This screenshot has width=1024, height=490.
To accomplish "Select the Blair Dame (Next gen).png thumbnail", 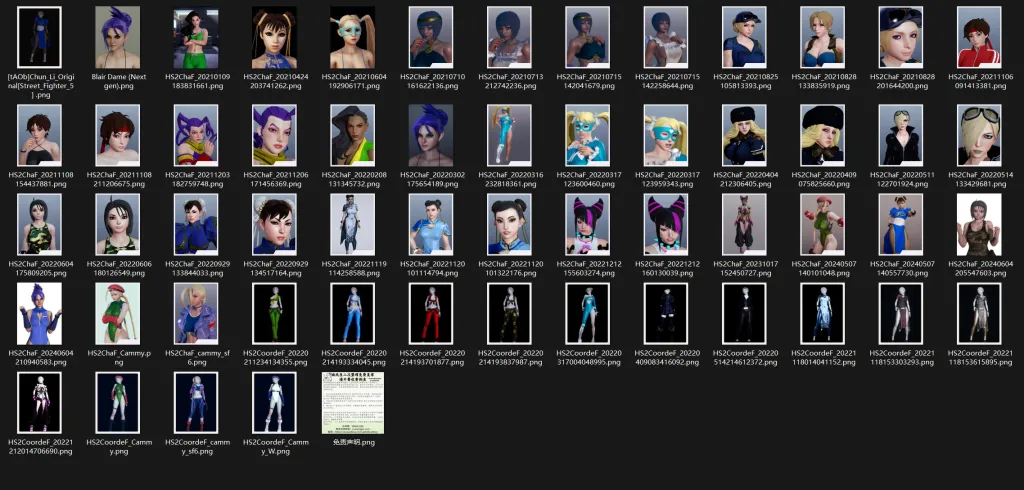I will click(x=118, y=37).
